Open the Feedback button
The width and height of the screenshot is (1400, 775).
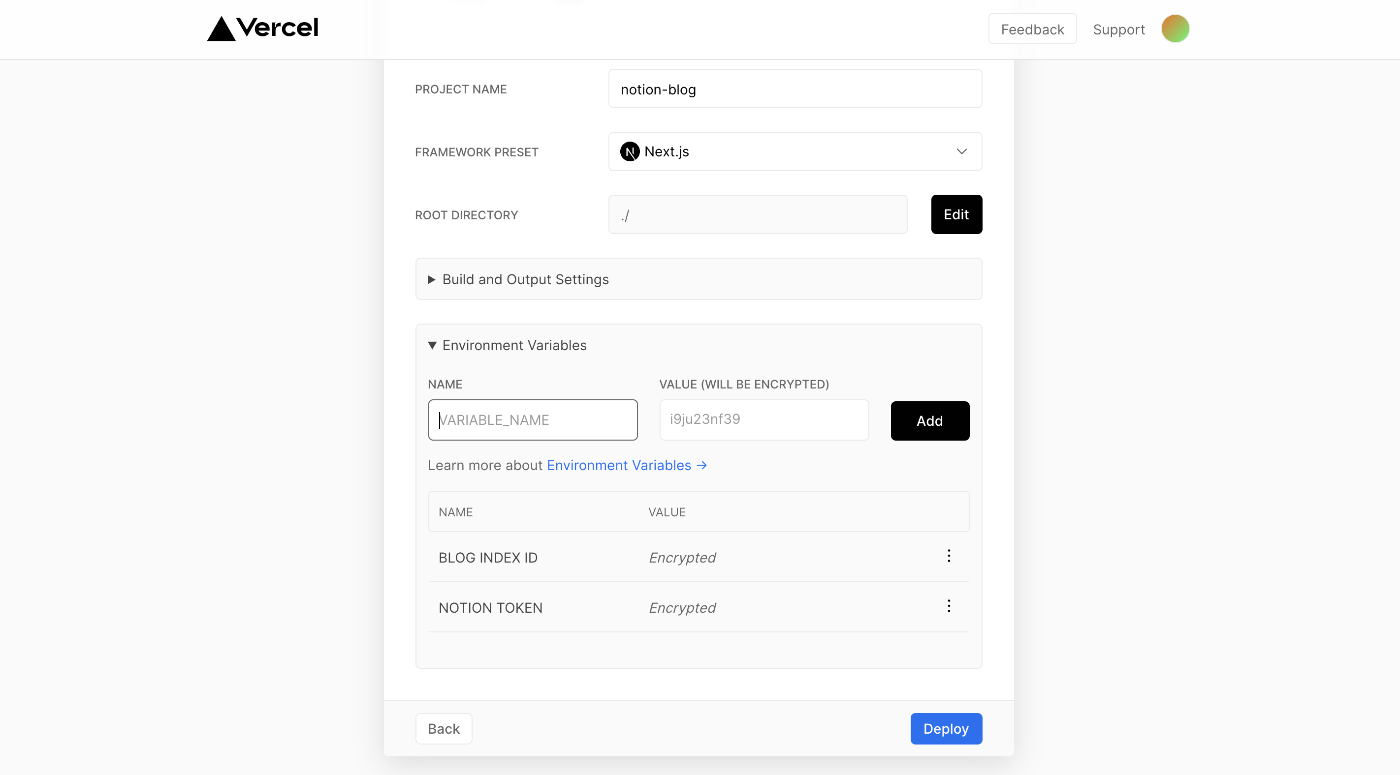[x=1032, y=29]
